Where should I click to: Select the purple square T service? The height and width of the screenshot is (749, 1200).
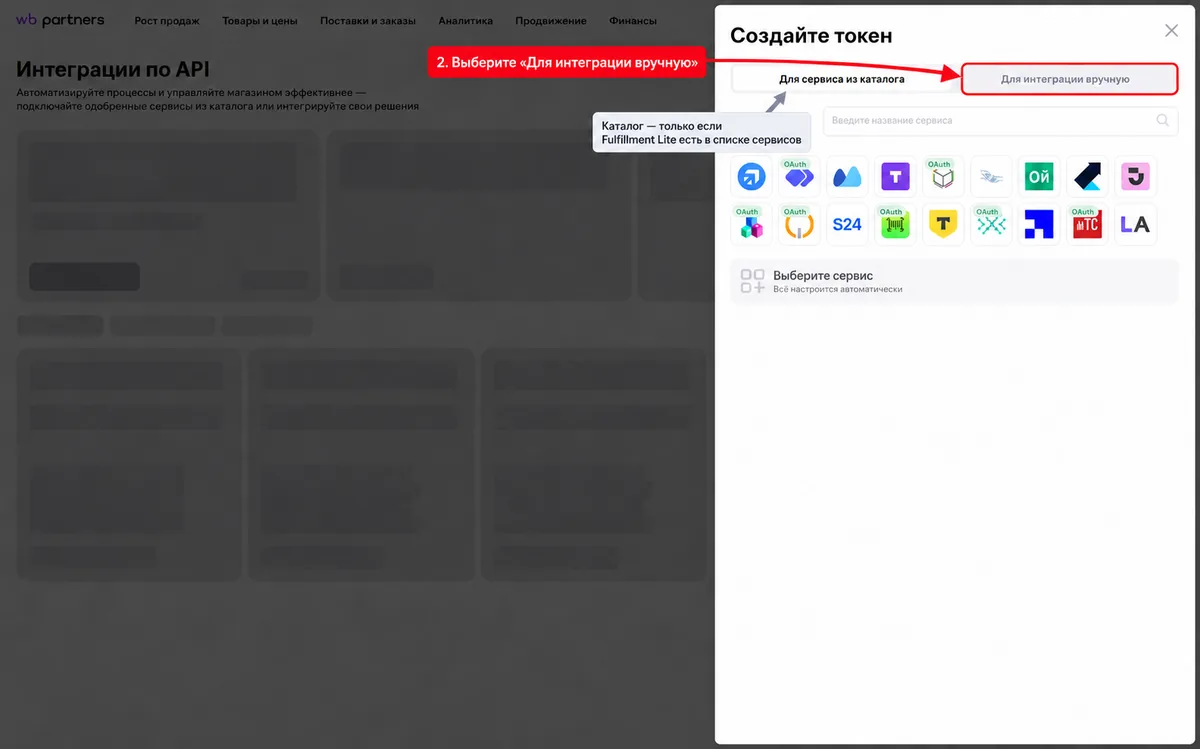pos(895,177)
